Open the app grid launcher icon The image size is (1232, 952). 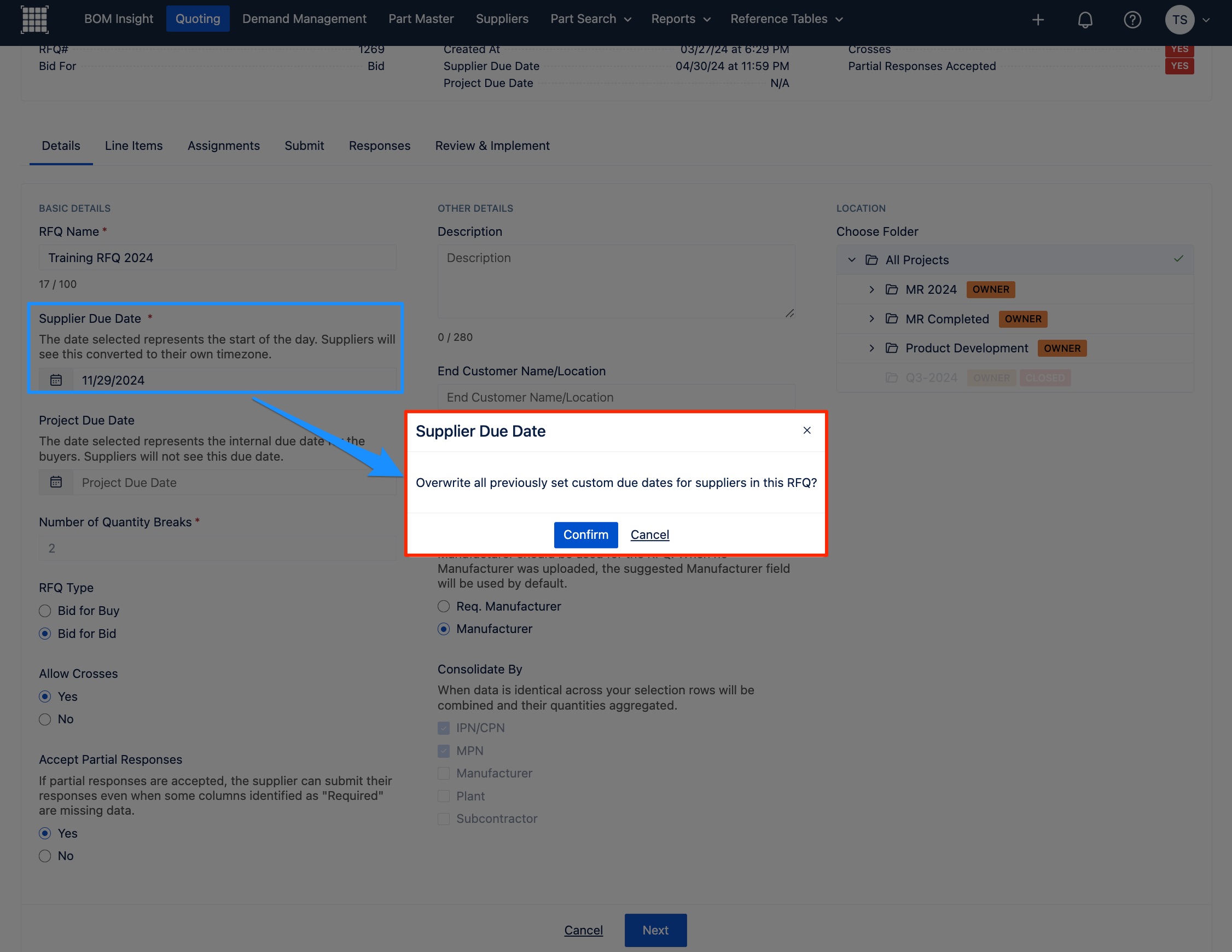tap(34, 20)
